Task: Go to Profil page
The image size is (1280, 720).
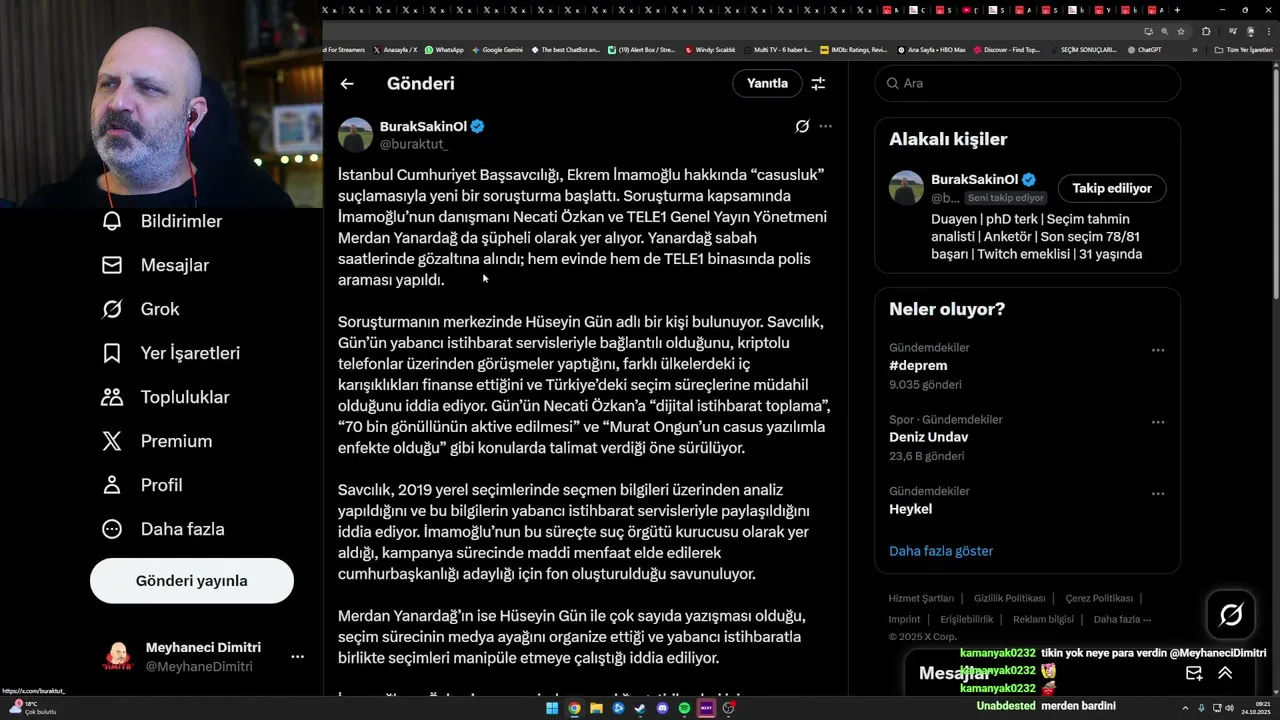Action: 141,485
